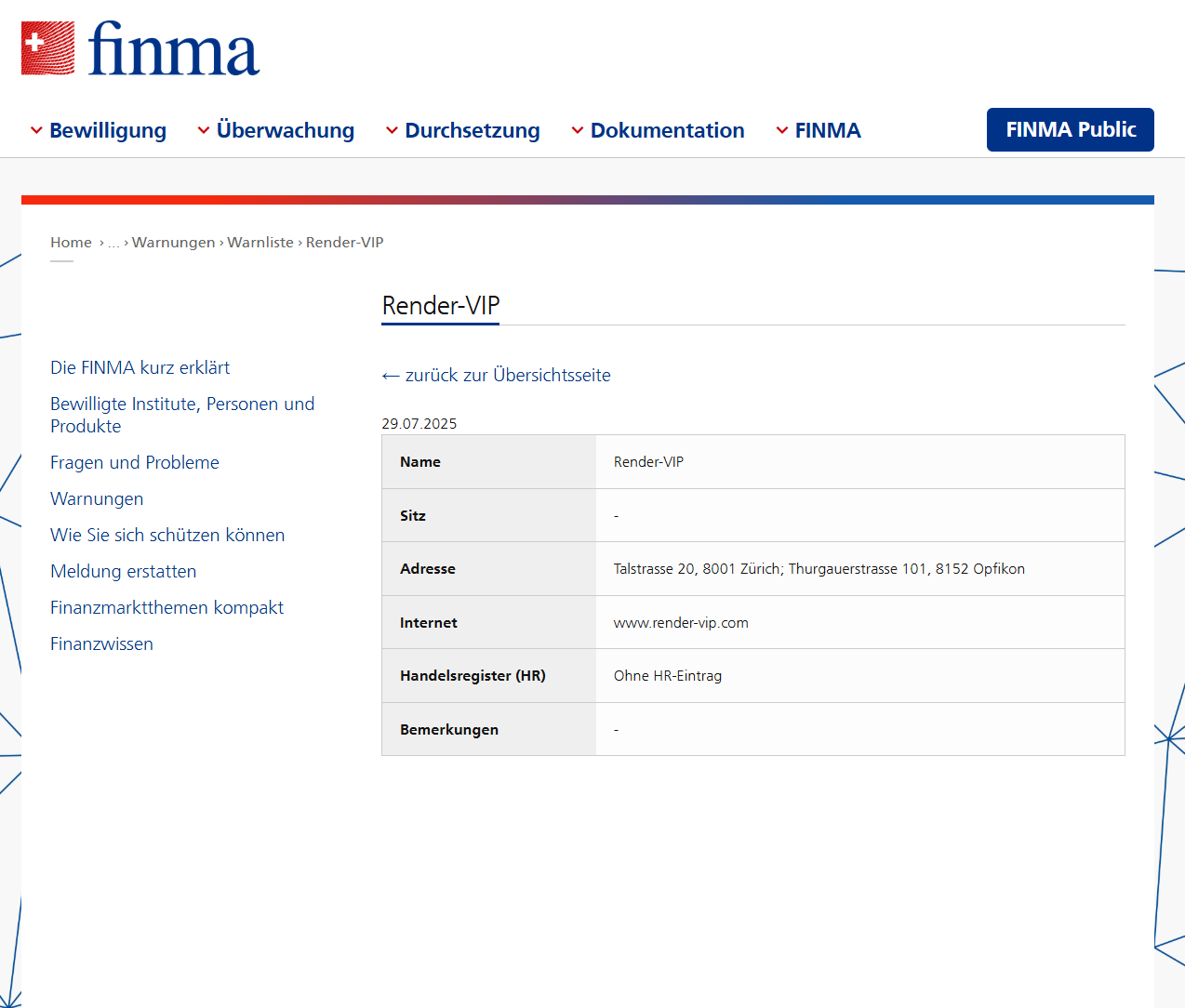Click the Adresse row label
1185x1008 pixels.
(428, 569)
